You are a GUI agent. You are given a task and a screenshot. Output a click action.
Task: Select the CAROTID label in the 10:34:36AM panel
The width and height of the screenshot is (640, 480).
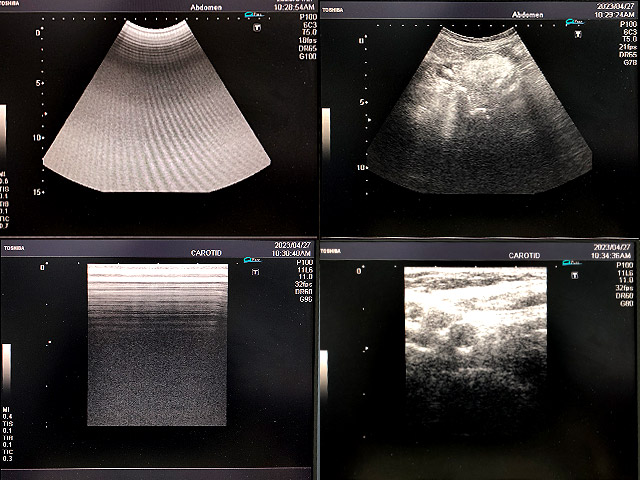[x=524, y=256]
